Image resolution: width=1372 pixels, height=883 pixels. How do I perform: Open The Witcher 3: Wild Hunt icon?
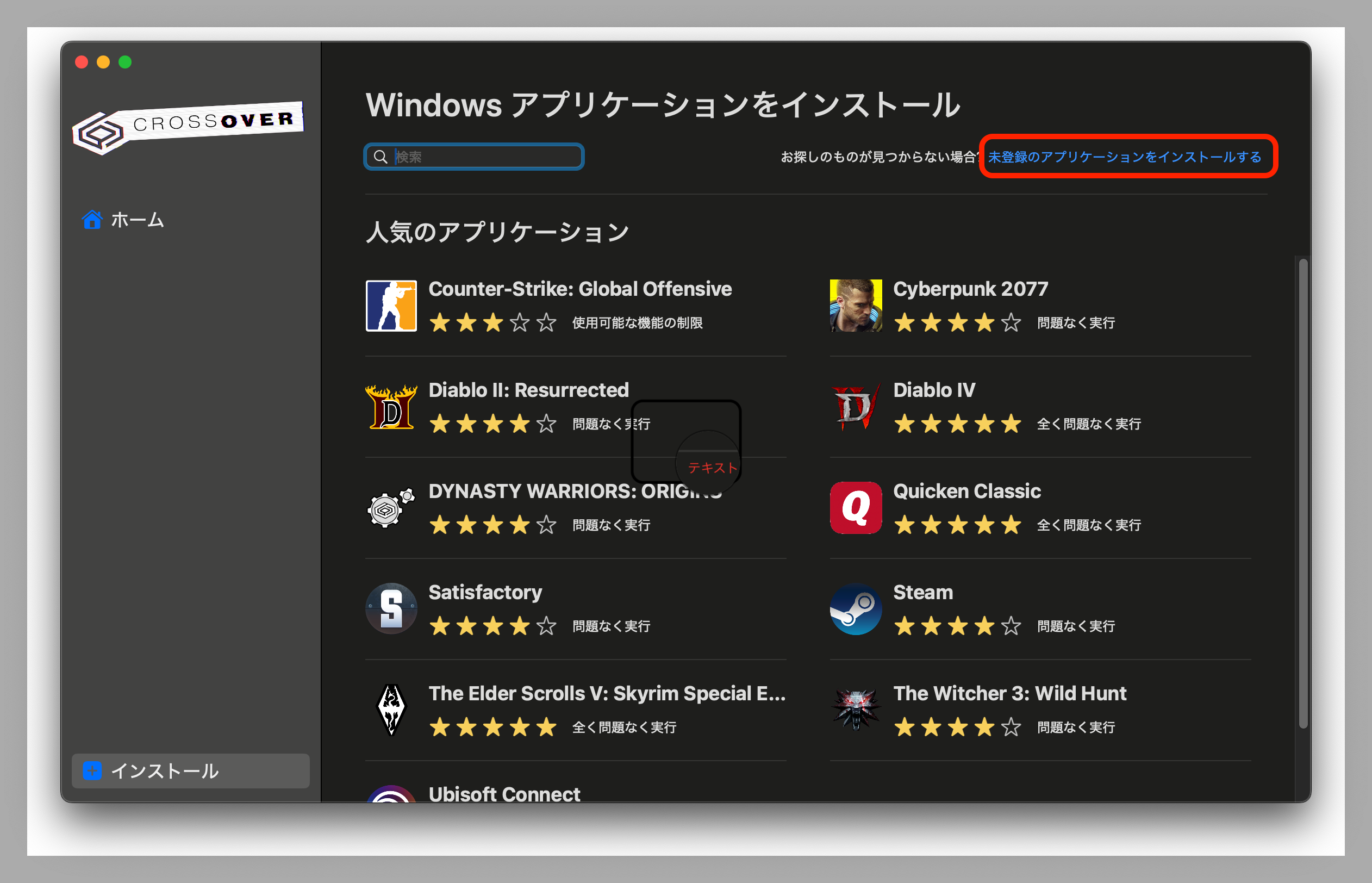click(855, 710)
